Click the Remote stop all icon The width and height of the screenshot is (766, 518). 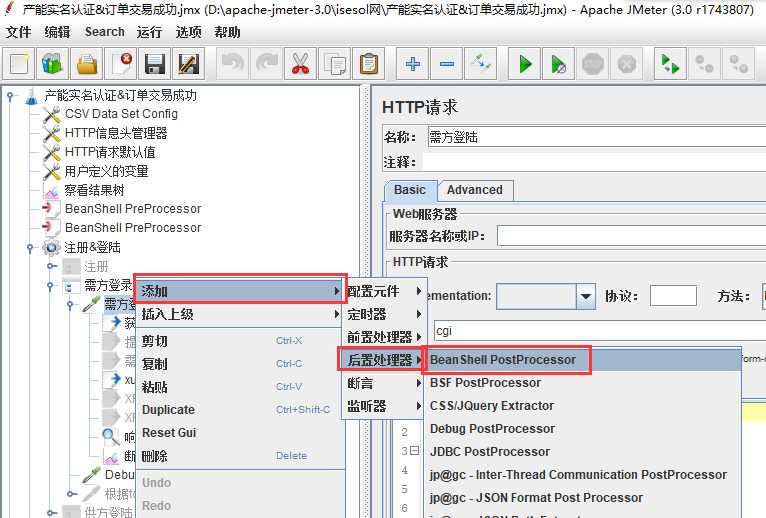point(704,64)
